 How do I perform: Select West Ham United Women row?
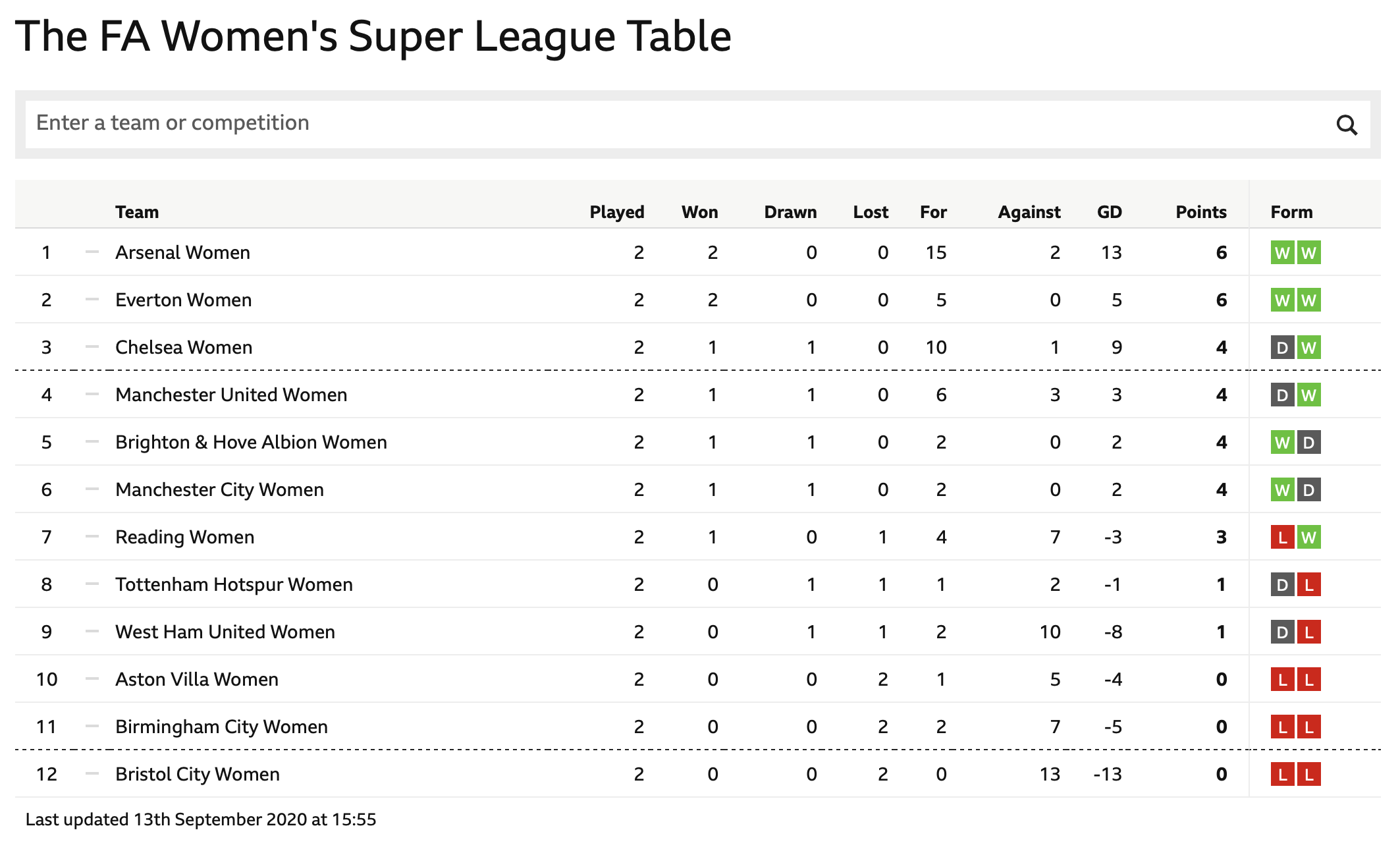tap(698, 632)
